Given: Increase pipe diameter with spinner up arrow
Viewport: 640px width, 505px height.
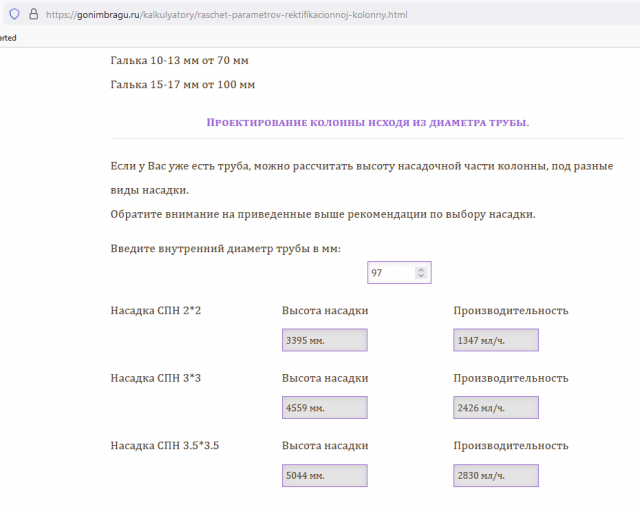Looking at the screenshot, I should pyautogui.click(x=421, y=269).
